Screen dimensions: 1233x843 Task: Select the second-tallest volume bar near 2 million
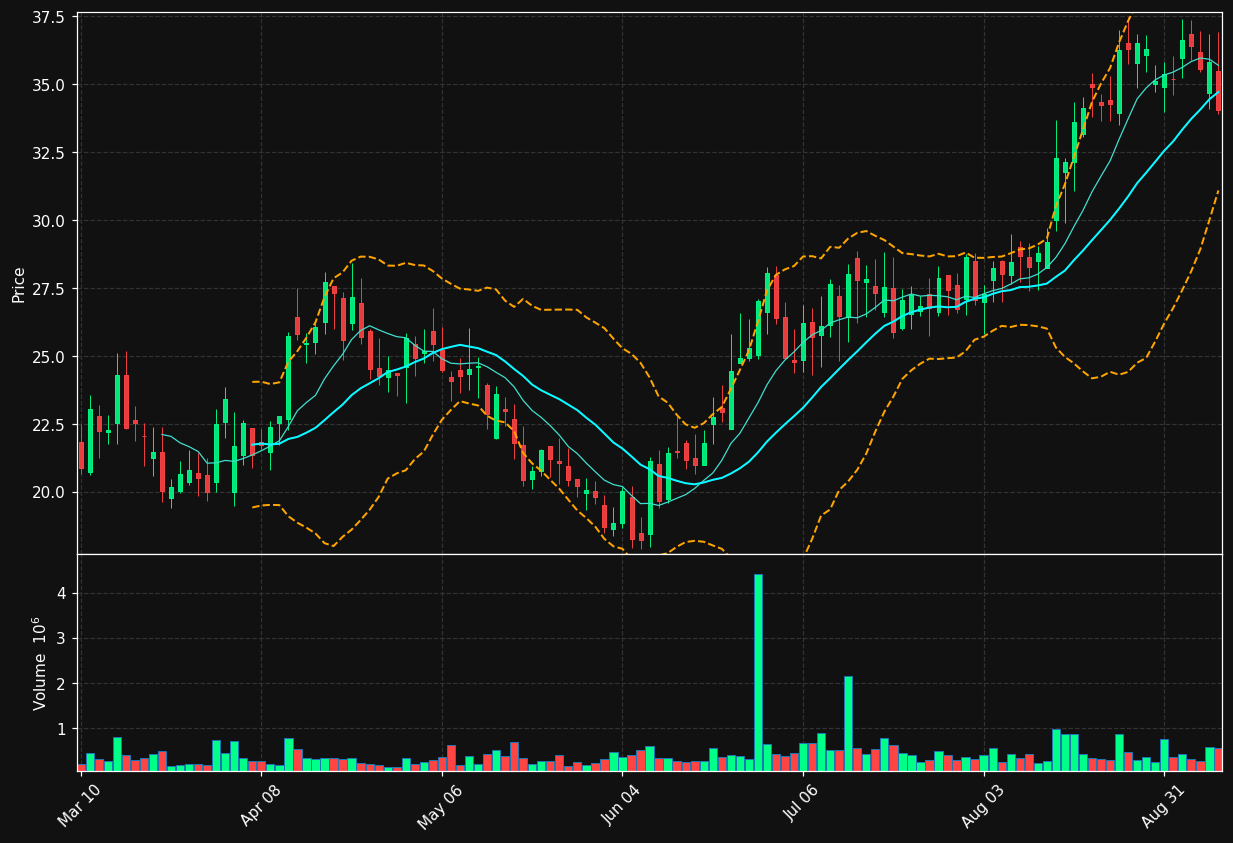pyautogui.click(x=848, y=723)
